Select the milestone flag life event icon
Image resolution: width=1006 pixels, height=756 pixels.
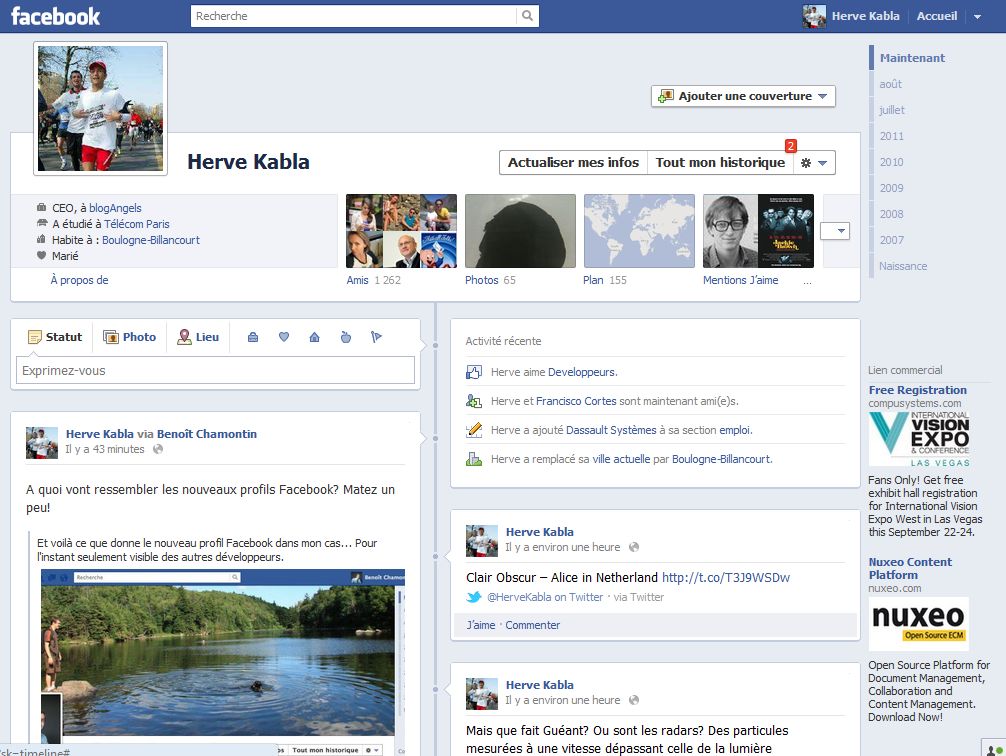(377, 337)
